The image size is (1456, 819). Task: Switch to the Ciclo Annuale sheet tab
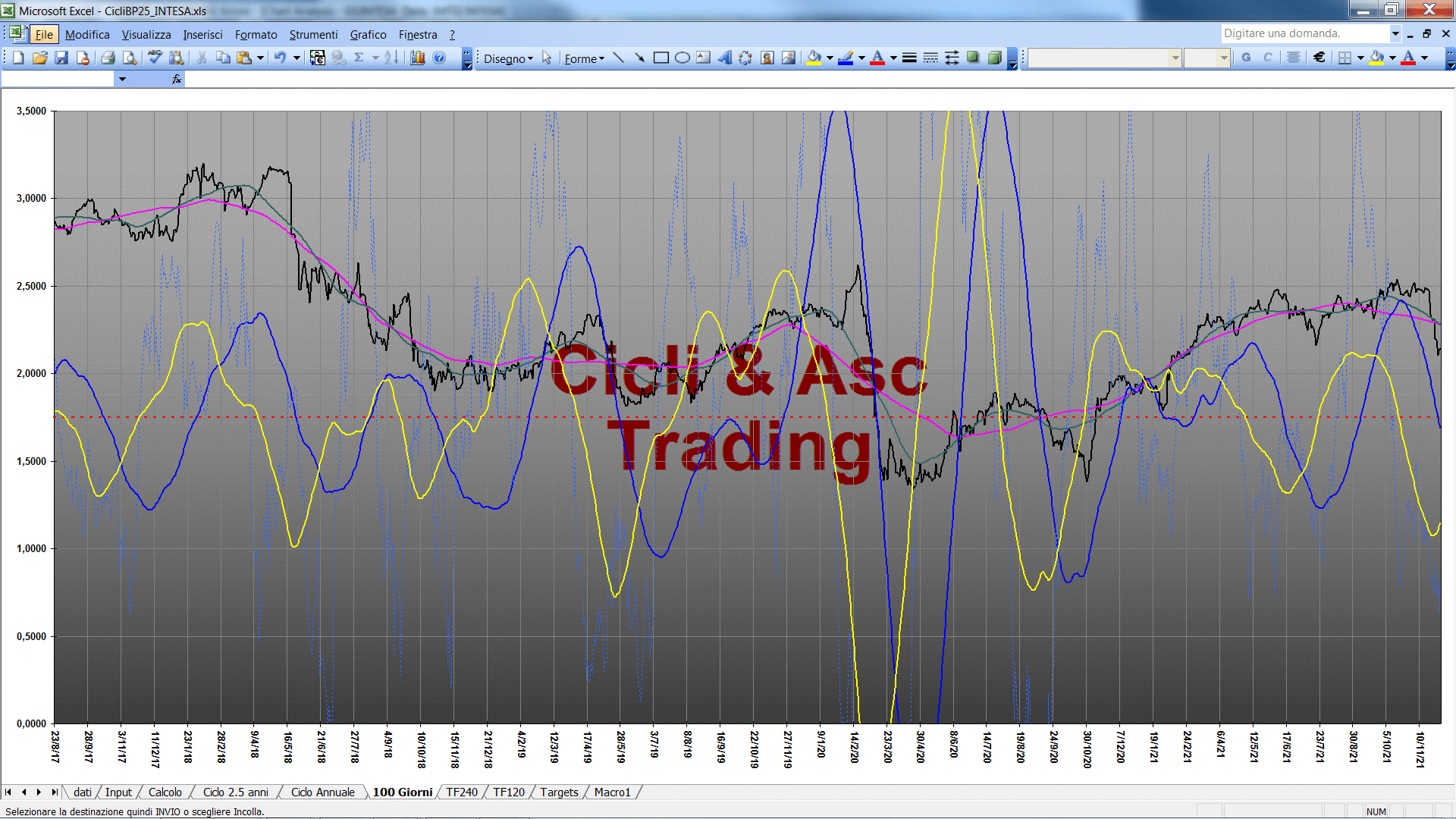point(322,792)
